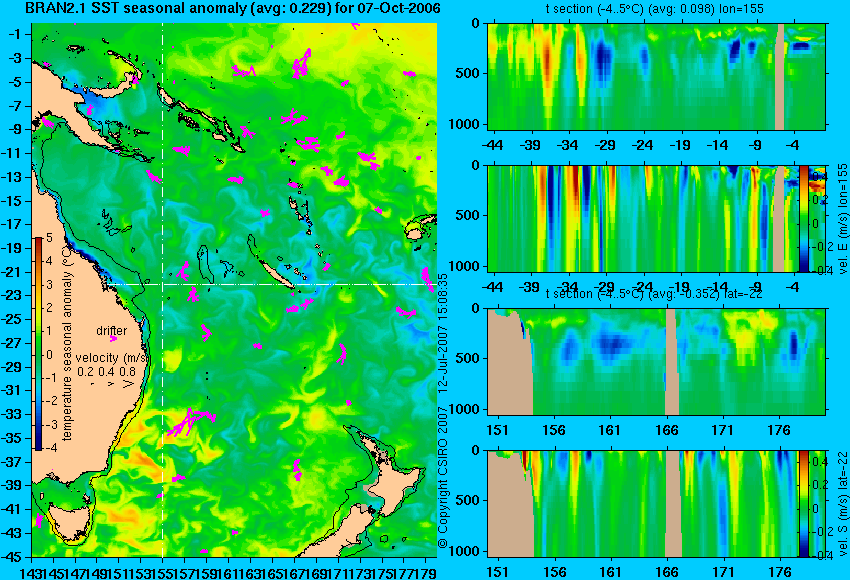Click "176" tick under vel. S section
The image size is (850, 580).
[x=780, y=572]
